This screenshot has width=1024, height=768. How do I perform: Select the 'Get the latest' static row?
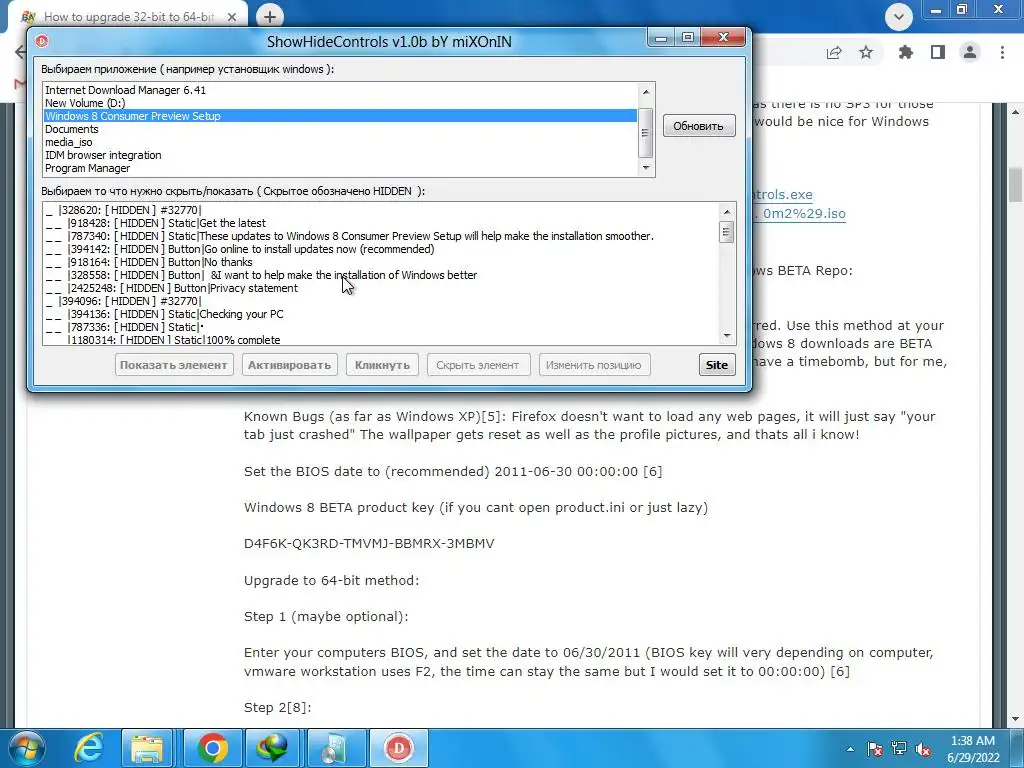(381, 223)
